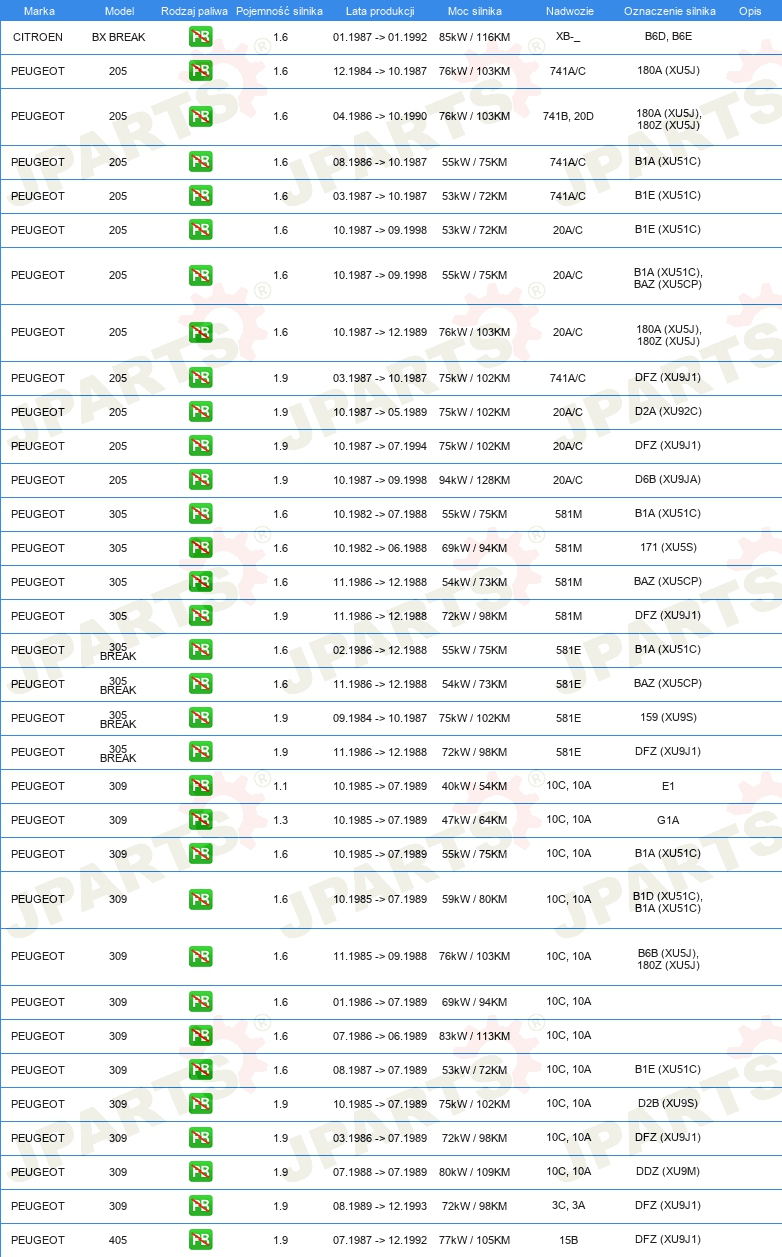This screenshot has width=782, height=1257.
Task: Select the 94kW / 128KM power cell
Action: [475, 480]
